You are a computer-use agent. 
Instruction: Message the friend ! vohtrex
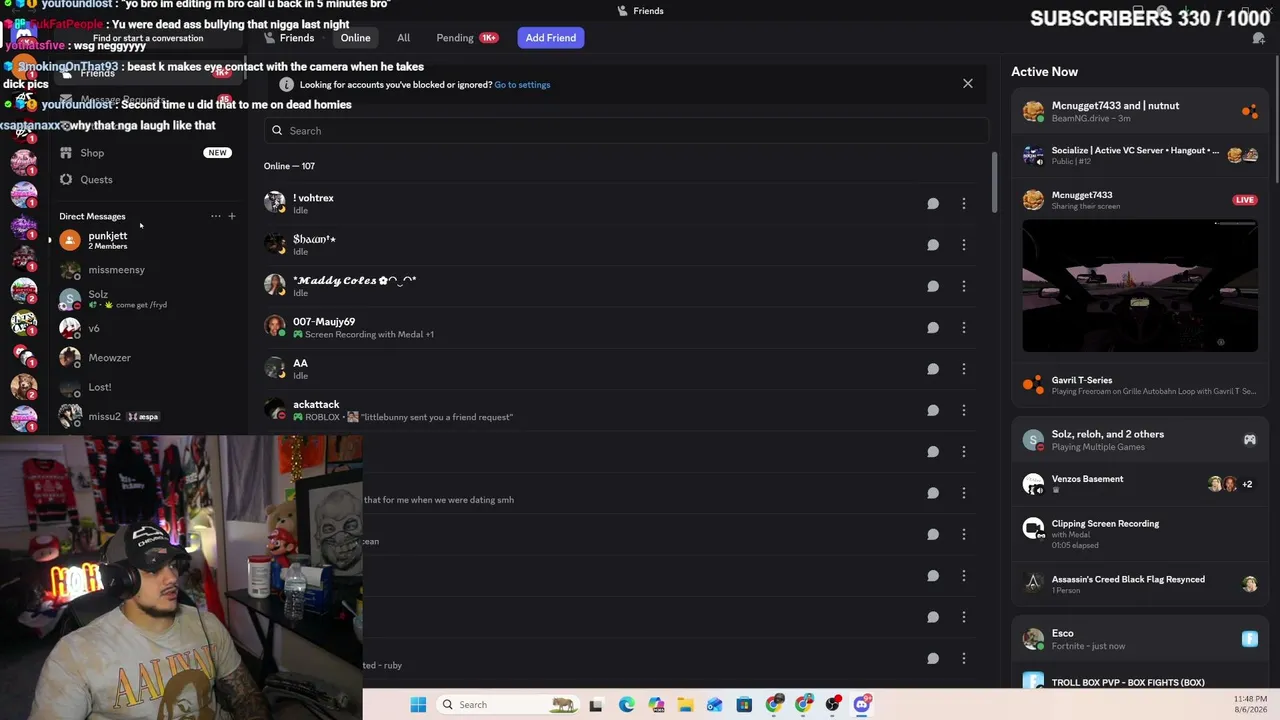tap(933, 203)
